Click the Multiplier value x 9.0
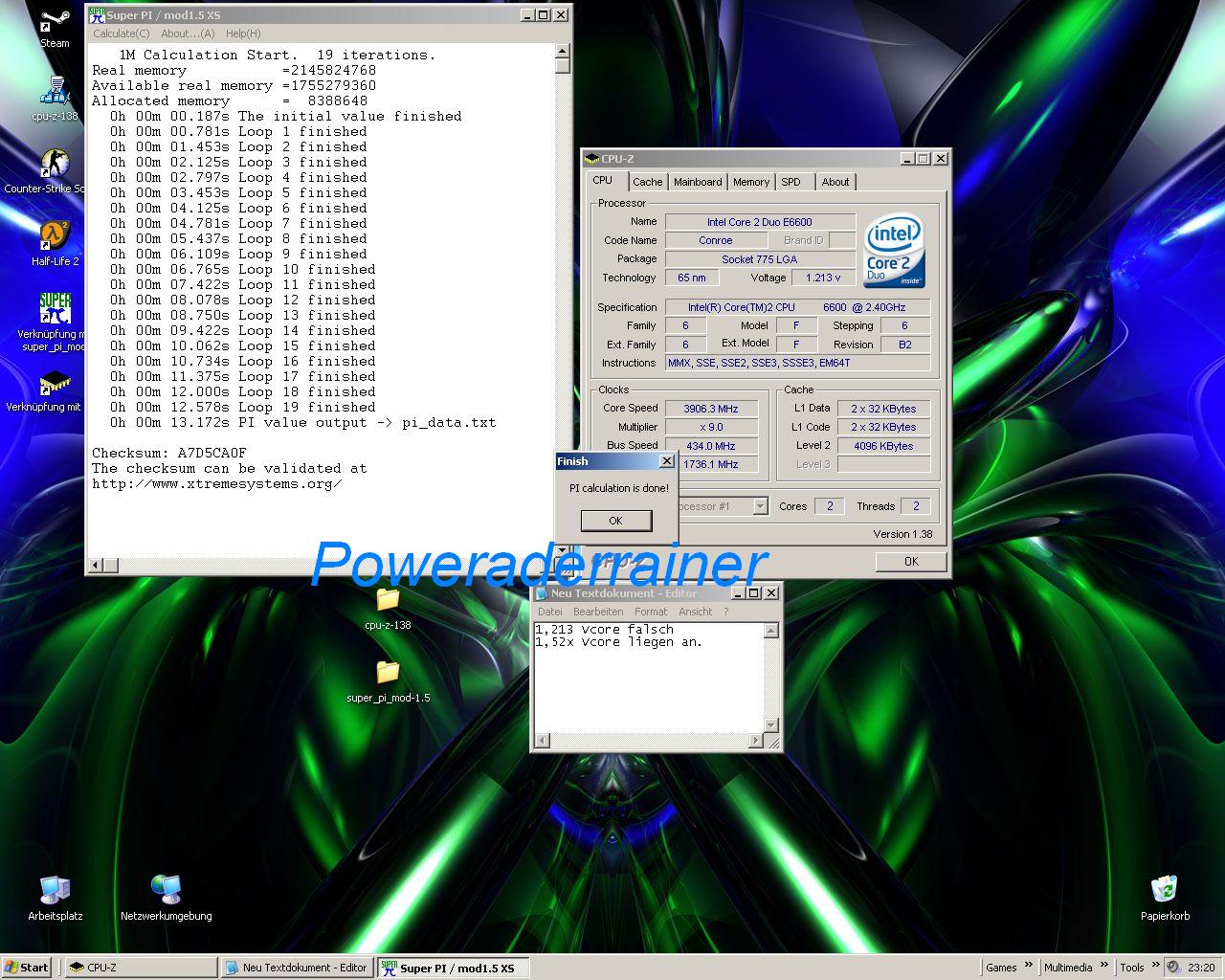 click(x=711, y=427)
